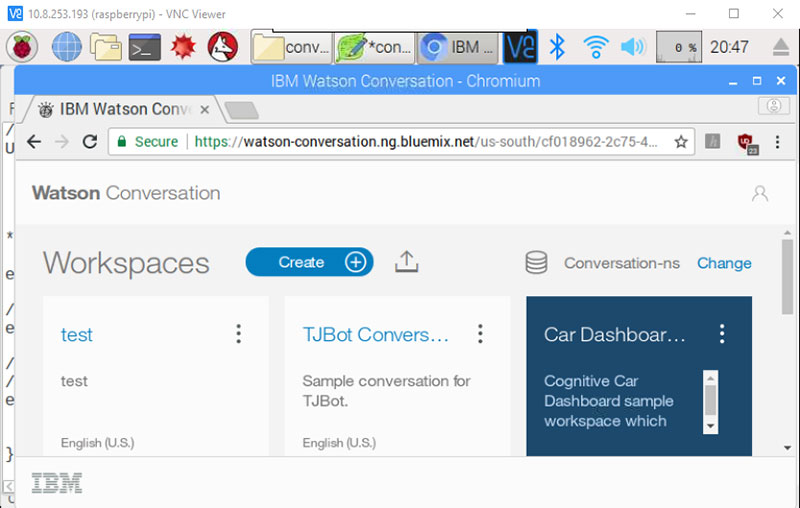This screenshot has width=800, height=508.
Task: Open the test workspace
Action: [x=77, y=335]
